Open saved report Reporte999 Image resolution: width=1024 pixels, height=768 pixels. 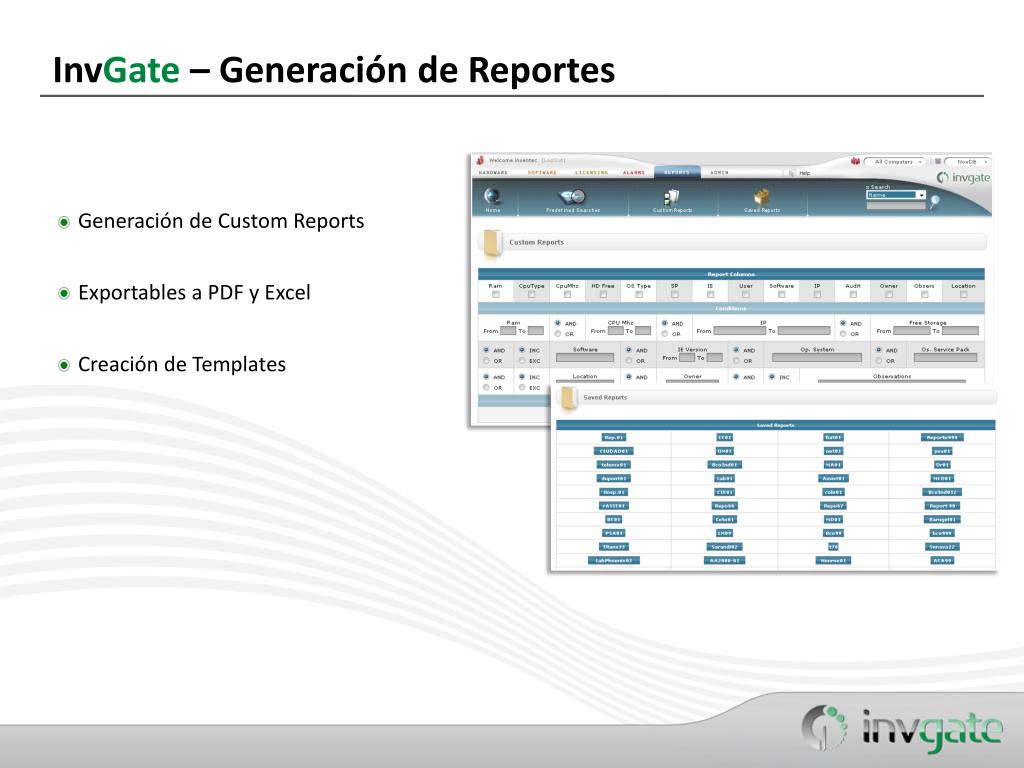(942, 438)
